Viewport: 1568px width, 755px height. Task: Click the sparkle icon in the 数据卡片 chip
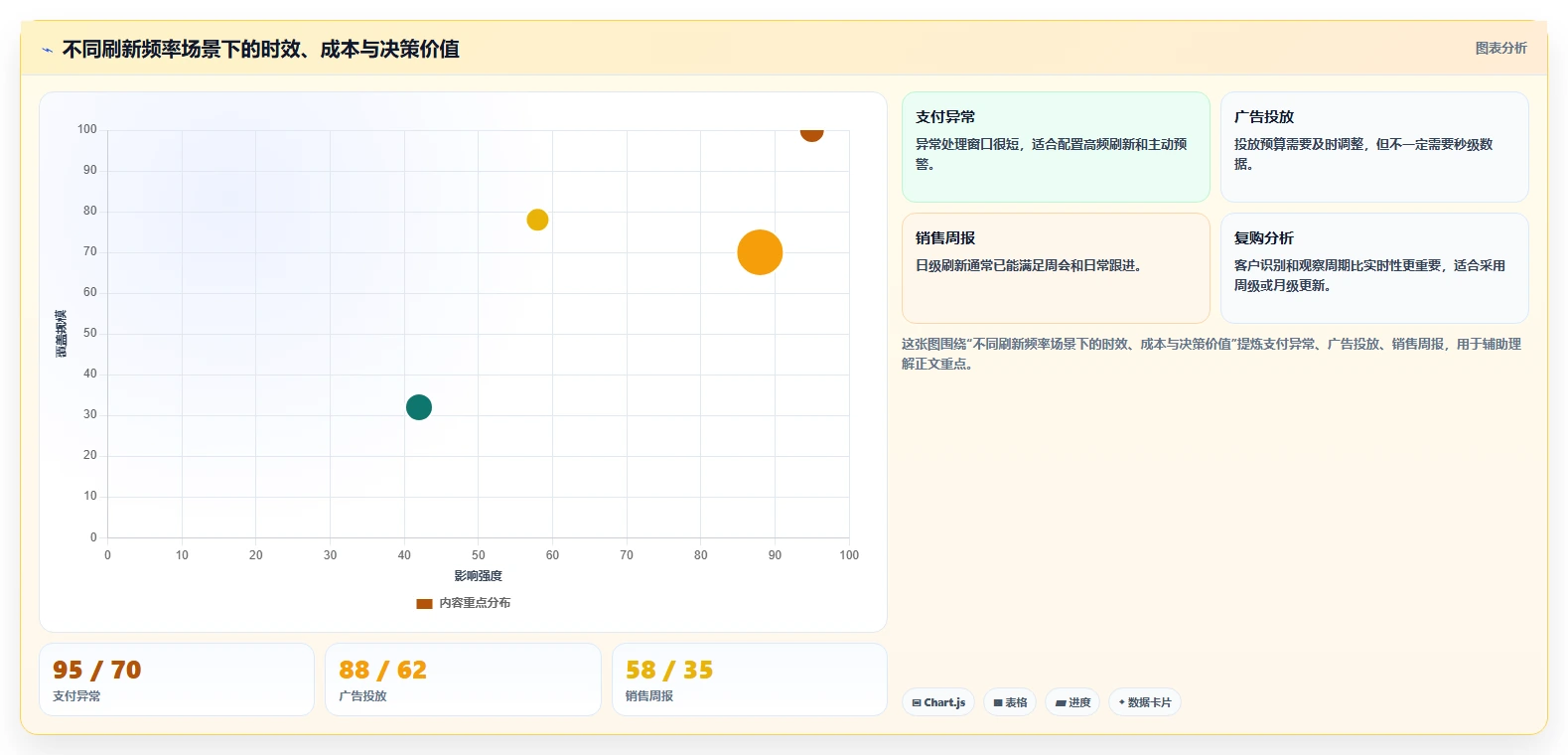point(1122,702)
